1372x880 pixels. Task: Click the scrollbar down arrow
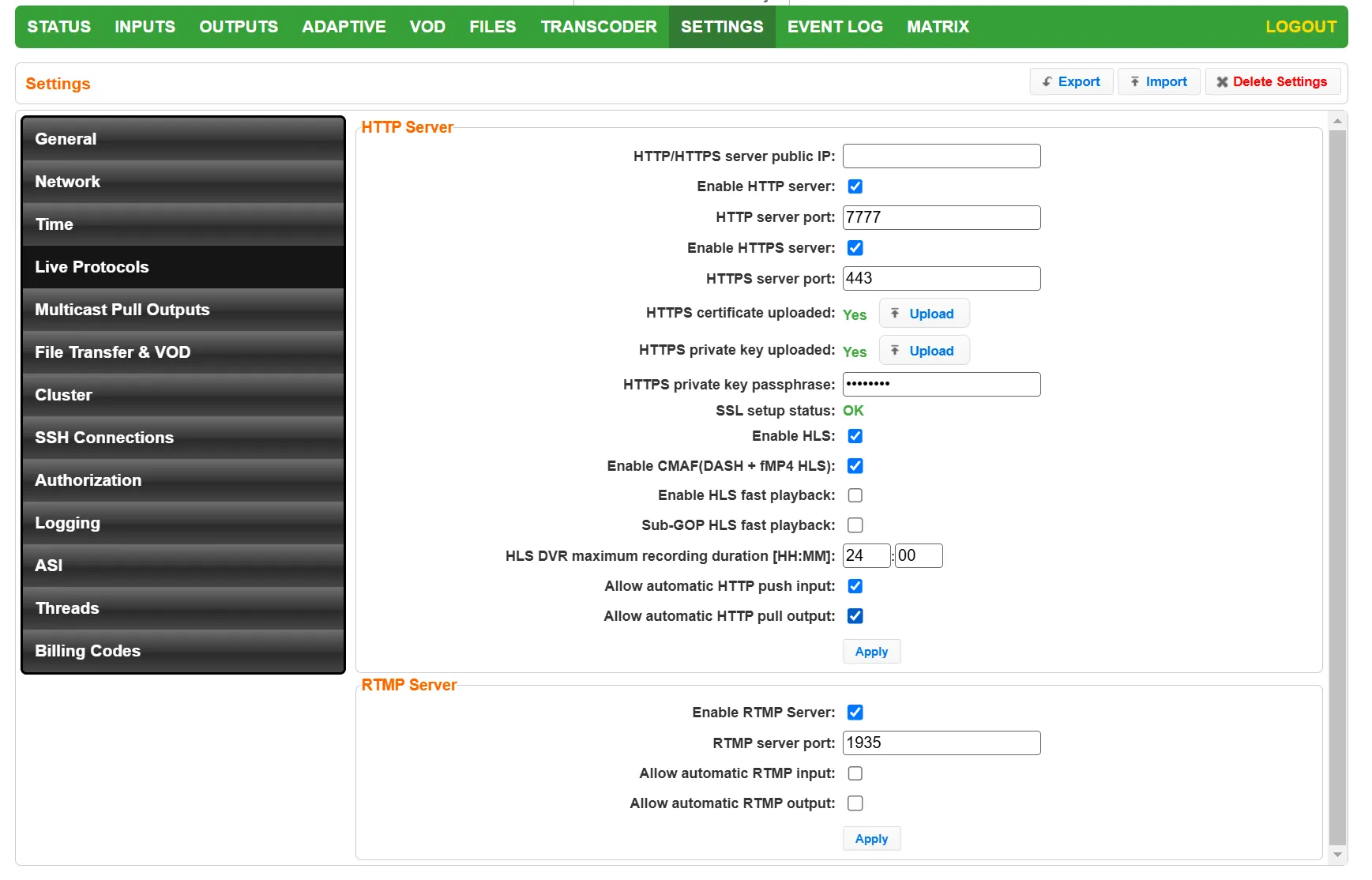click(x=1337, y=855)
